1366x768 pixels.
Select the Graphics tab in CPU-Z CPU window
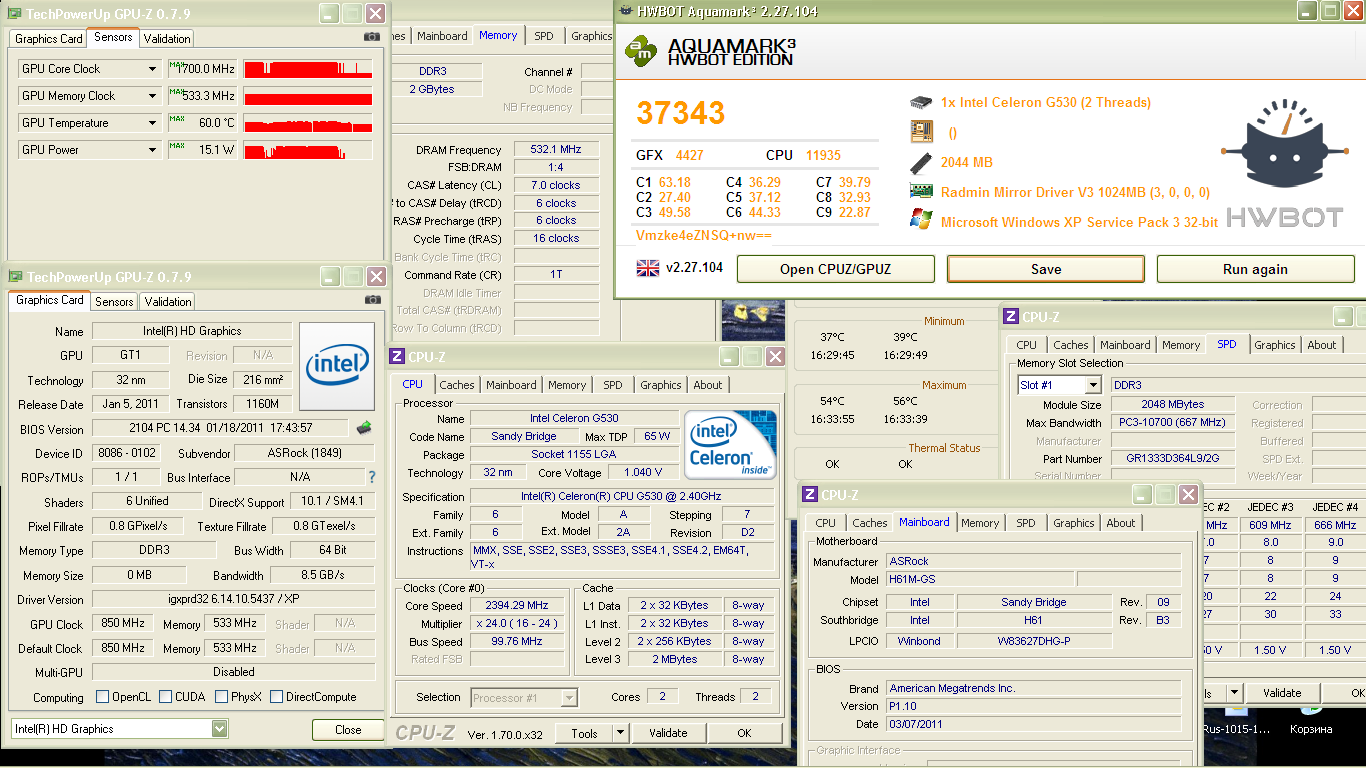click(661, 385)
